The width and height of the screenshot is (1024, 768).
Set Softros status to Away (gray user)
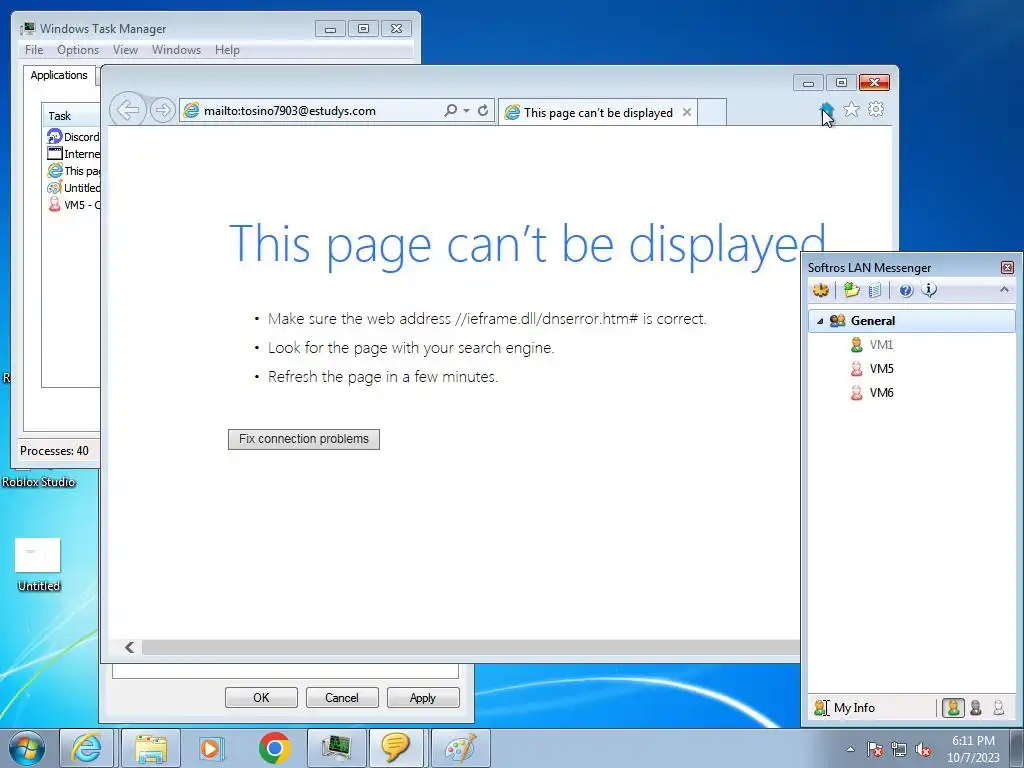976,707
